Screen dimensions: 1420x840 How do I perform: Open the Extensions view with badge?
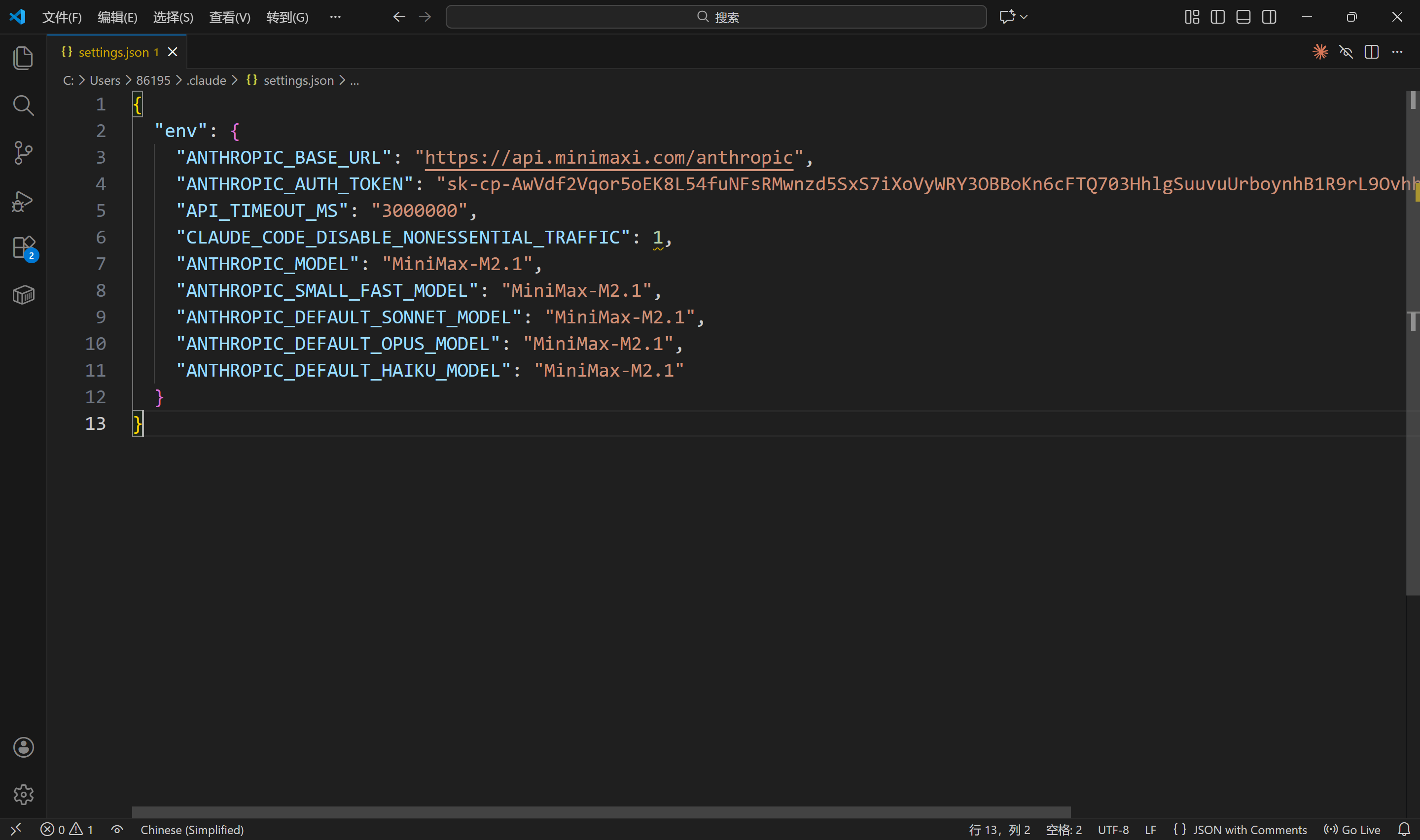23,248
